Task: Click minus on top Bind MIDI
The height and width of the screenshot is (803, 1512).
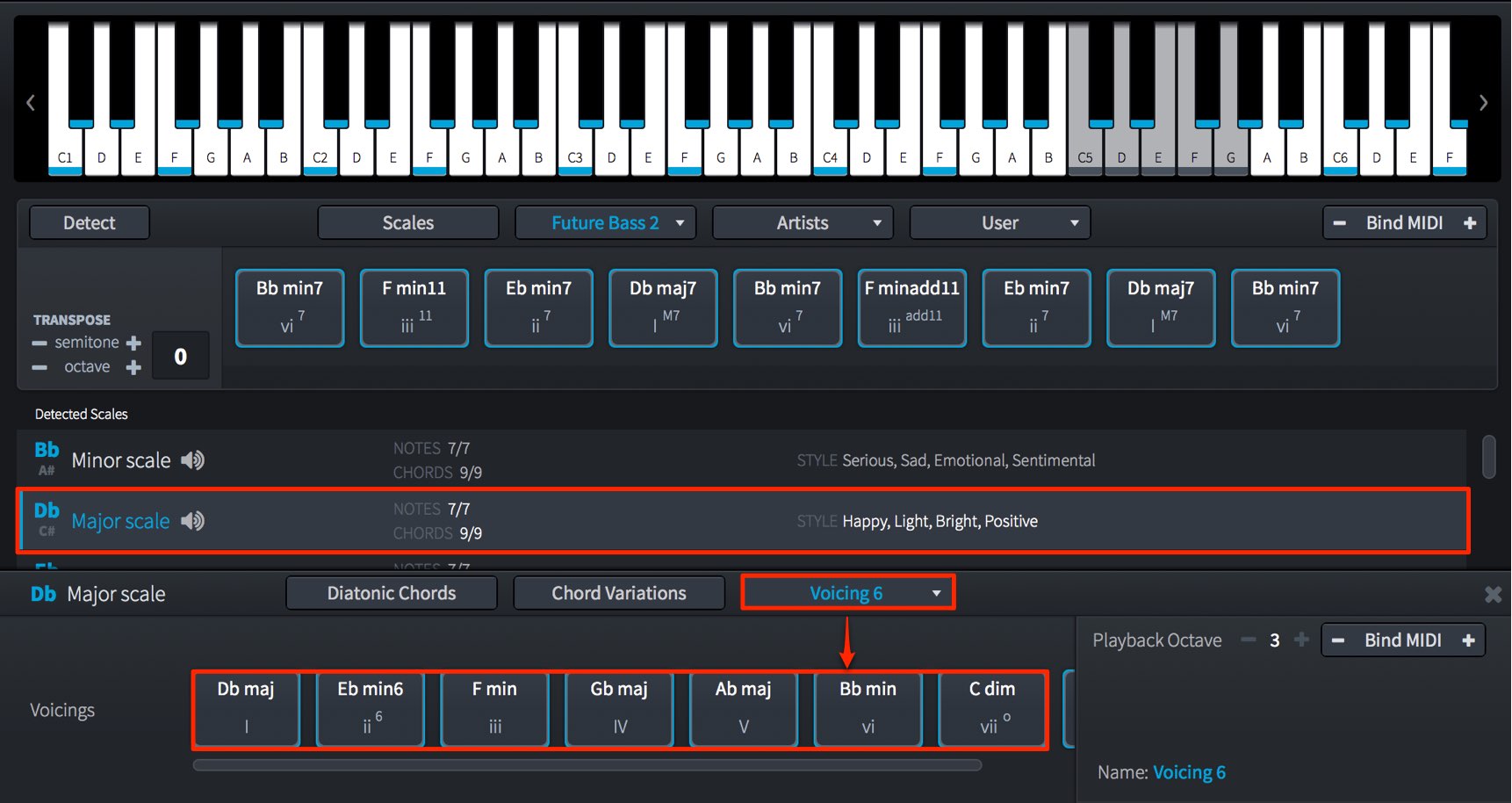Action: click(1339, 223)
